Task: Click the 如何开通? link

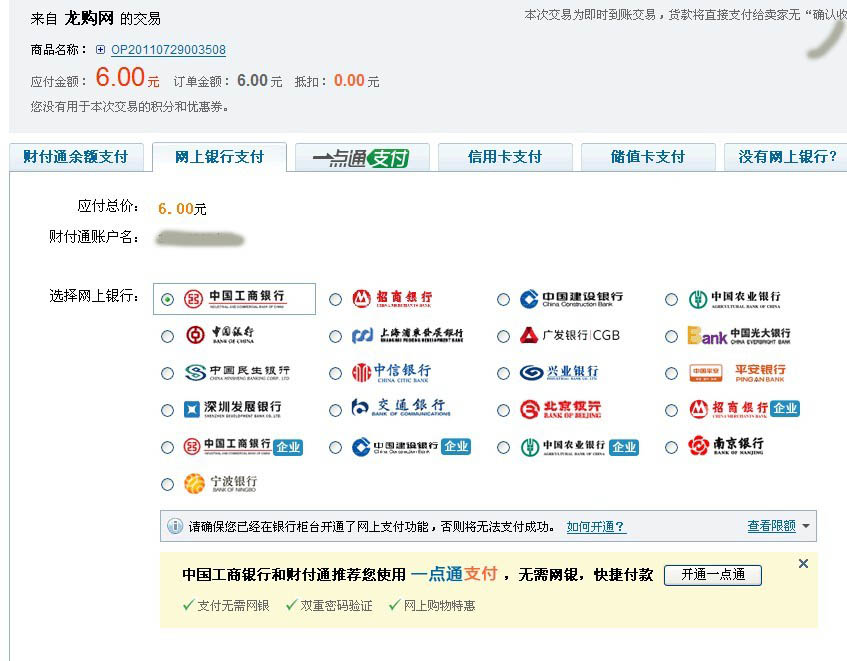Action: click(596, 527)
